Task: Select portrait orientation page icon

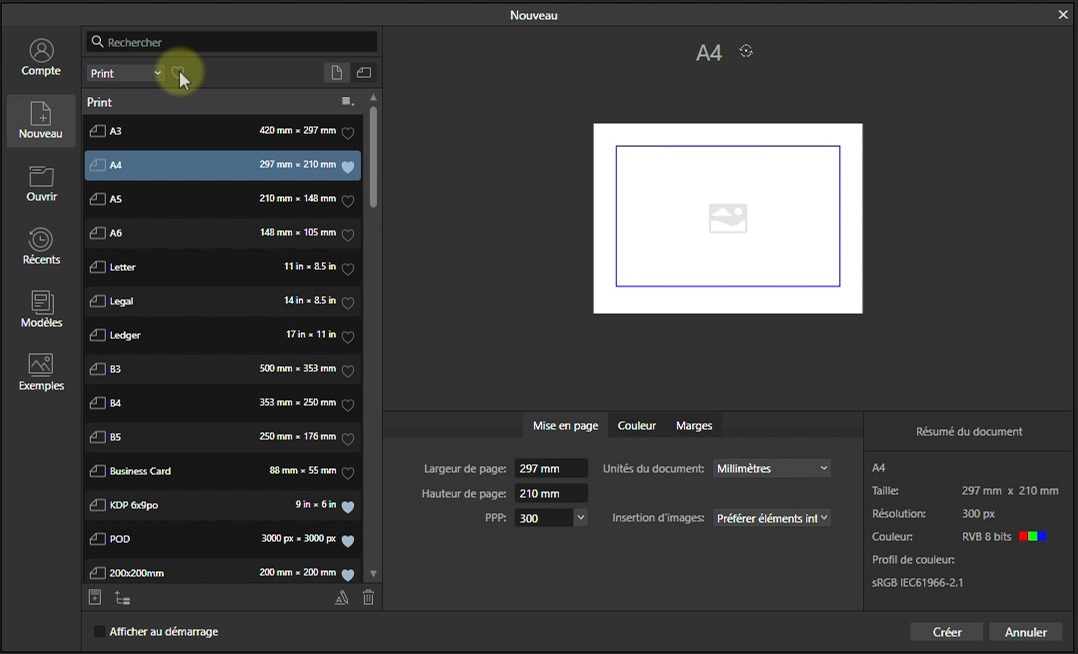Action: (x=337, y=73)
